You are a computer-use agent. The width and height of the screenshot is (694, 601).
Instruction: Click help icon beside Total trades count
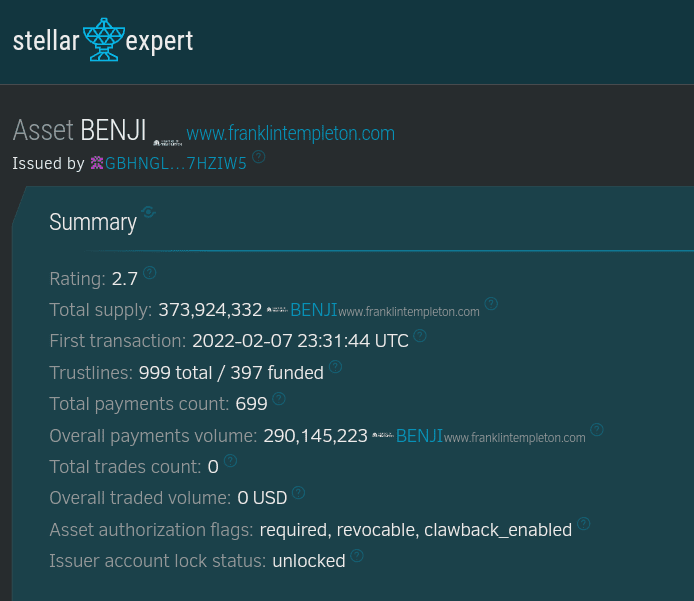pyautogui.click(x=230, y=461)
